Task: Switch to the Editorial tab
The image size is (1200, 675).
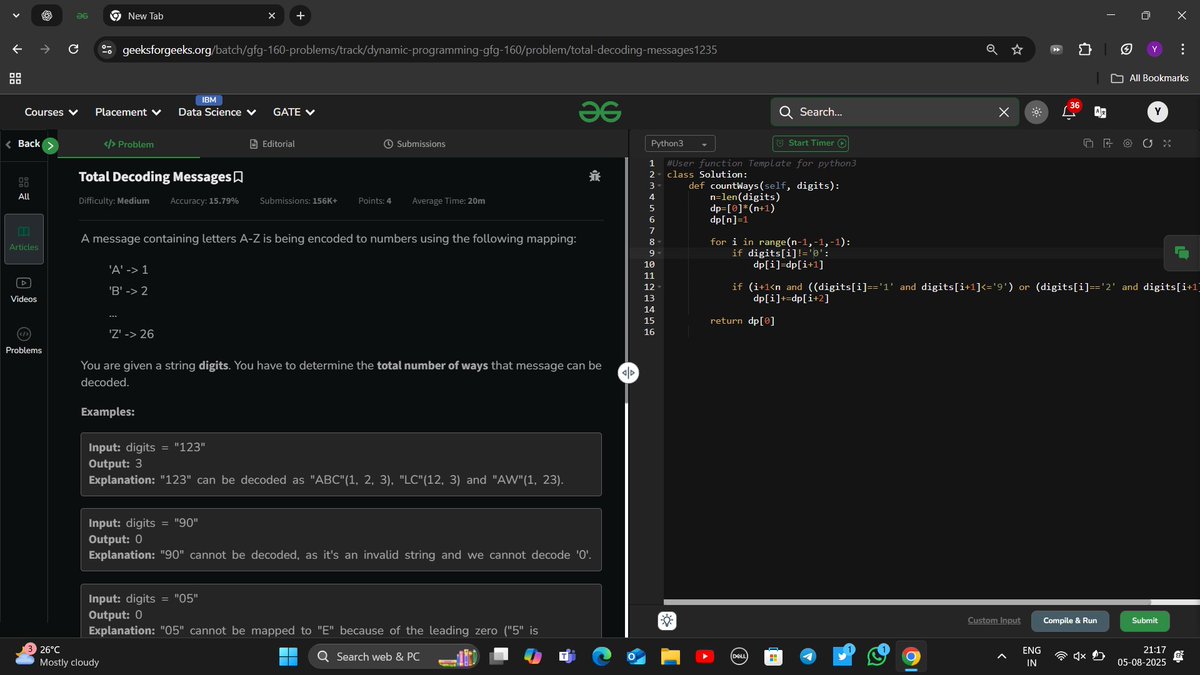Action: pyautogui.click(x=271, y=144)
